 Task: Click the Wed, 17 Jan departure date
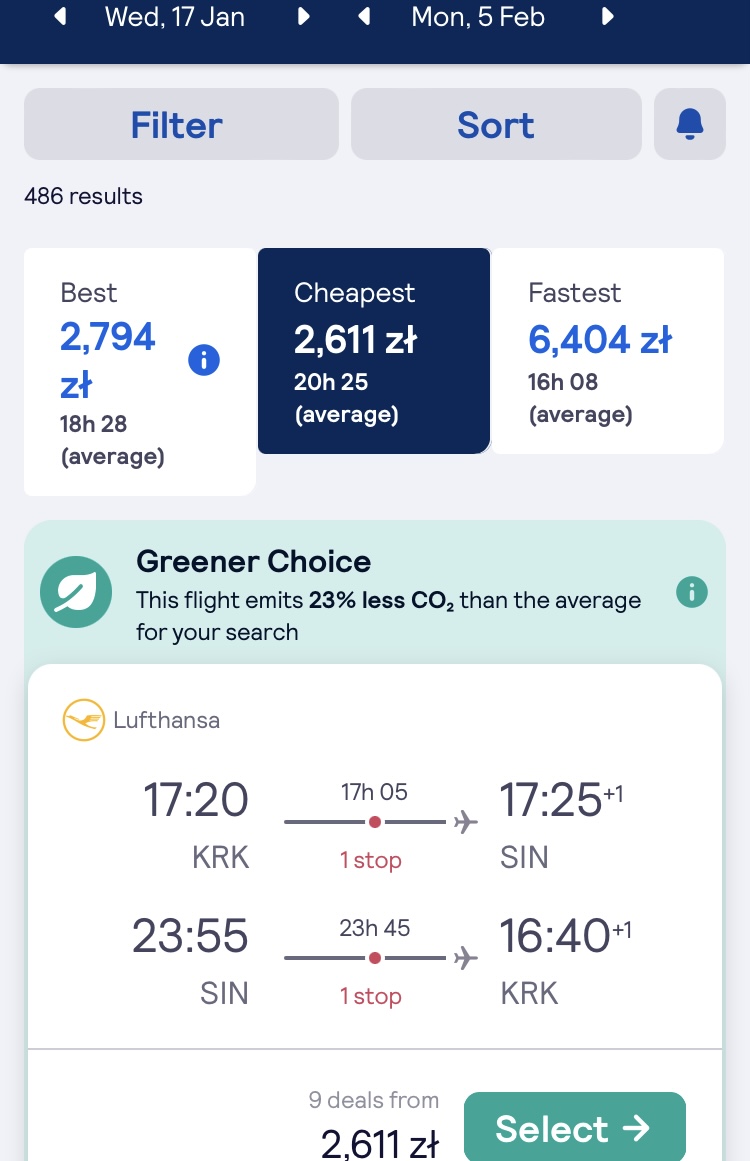click(x=175, y=16)
